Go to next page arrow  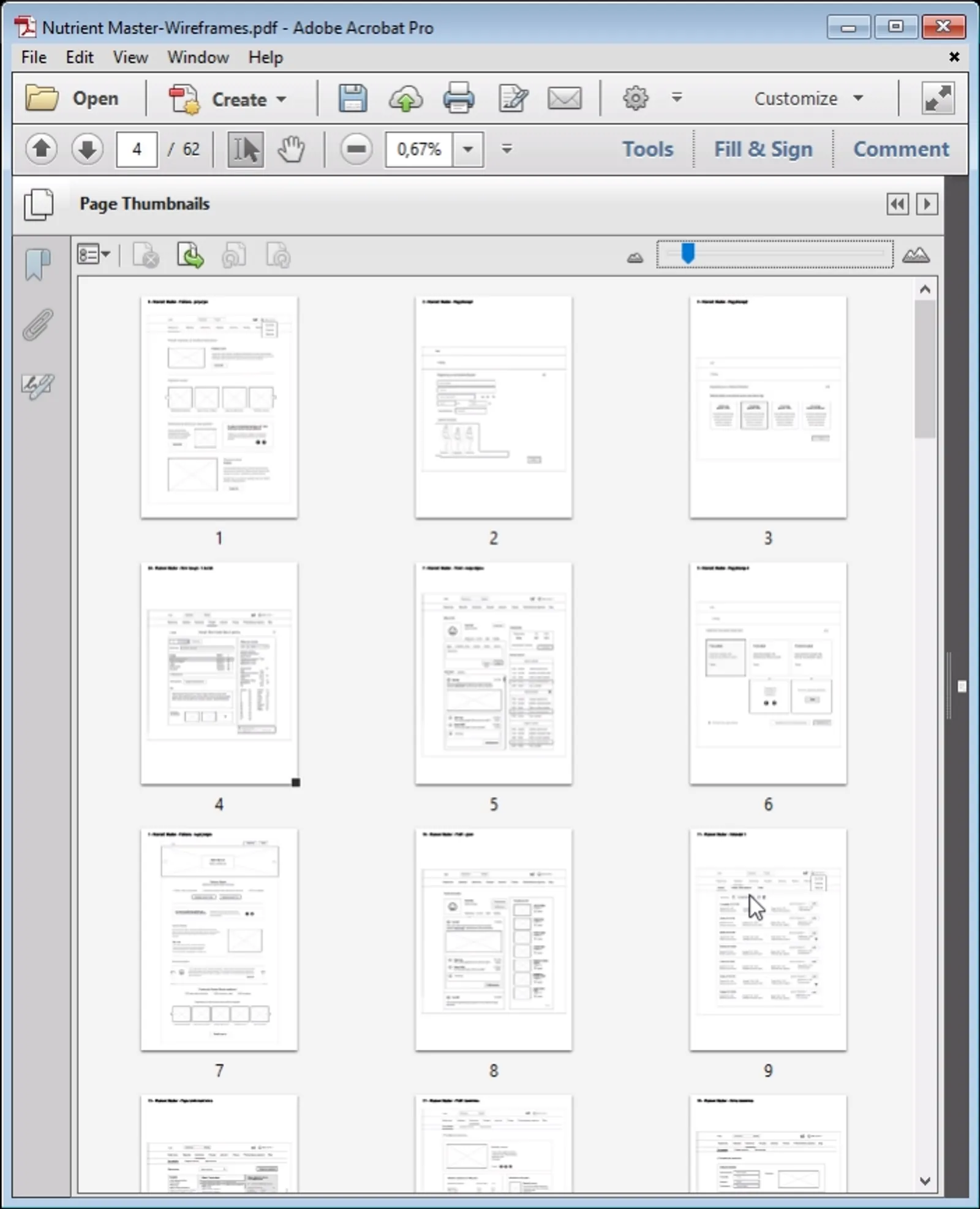tap(87, 149)
